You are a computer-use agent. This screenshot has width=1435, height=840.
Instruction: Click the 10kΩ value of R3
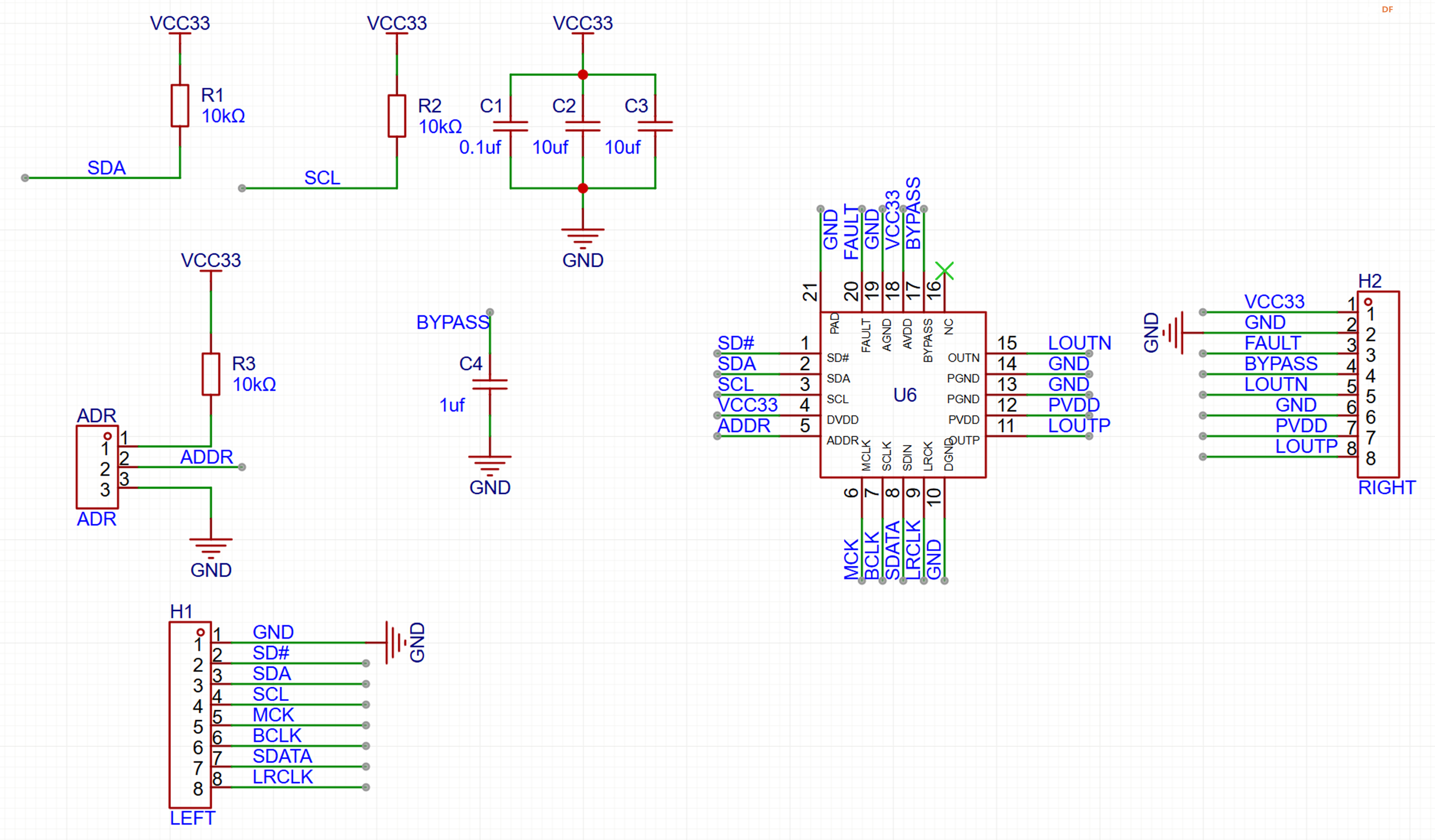click(254, 385)
